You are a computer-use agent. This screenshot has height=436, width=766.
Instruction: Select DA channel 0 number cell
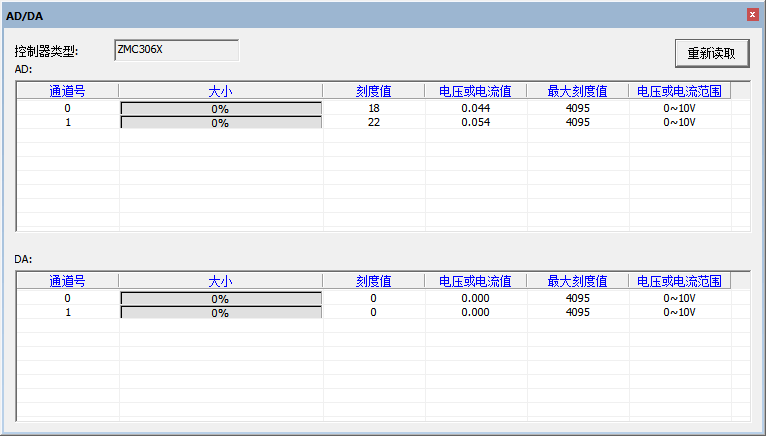[67, 298]
